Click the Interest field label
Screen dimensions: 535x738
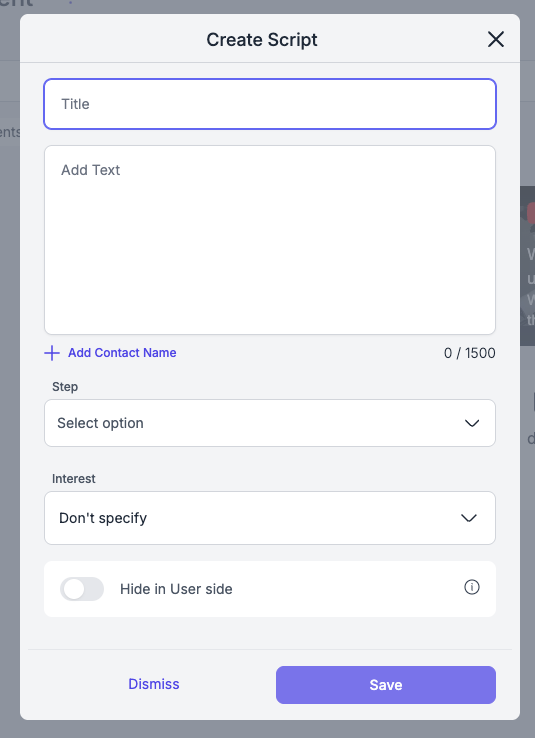(x=73, y=479)
